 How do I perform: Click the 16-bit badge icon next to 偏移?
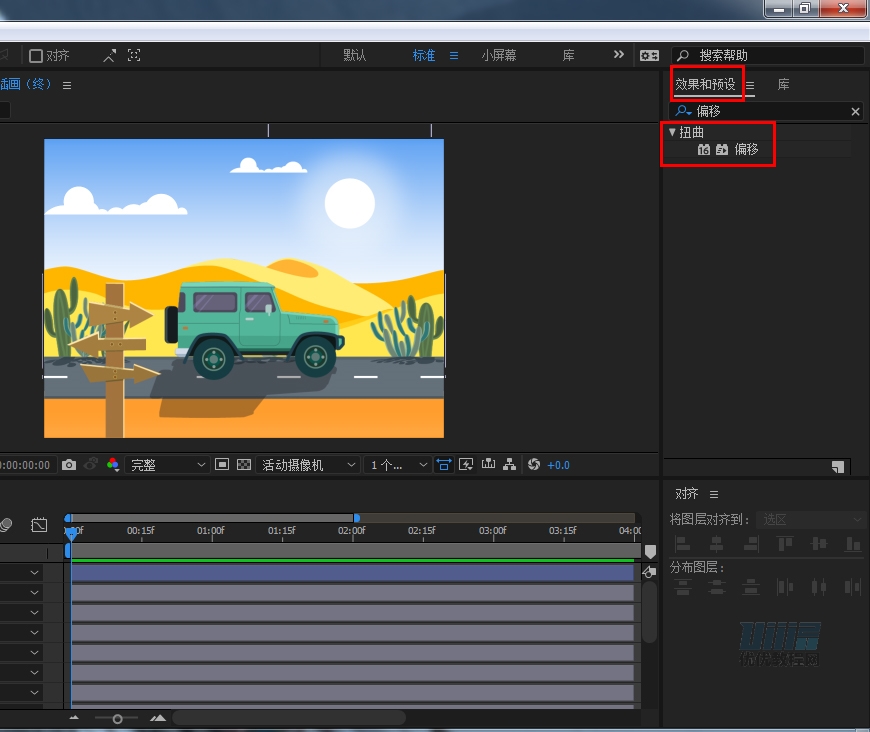click(704, 149)
